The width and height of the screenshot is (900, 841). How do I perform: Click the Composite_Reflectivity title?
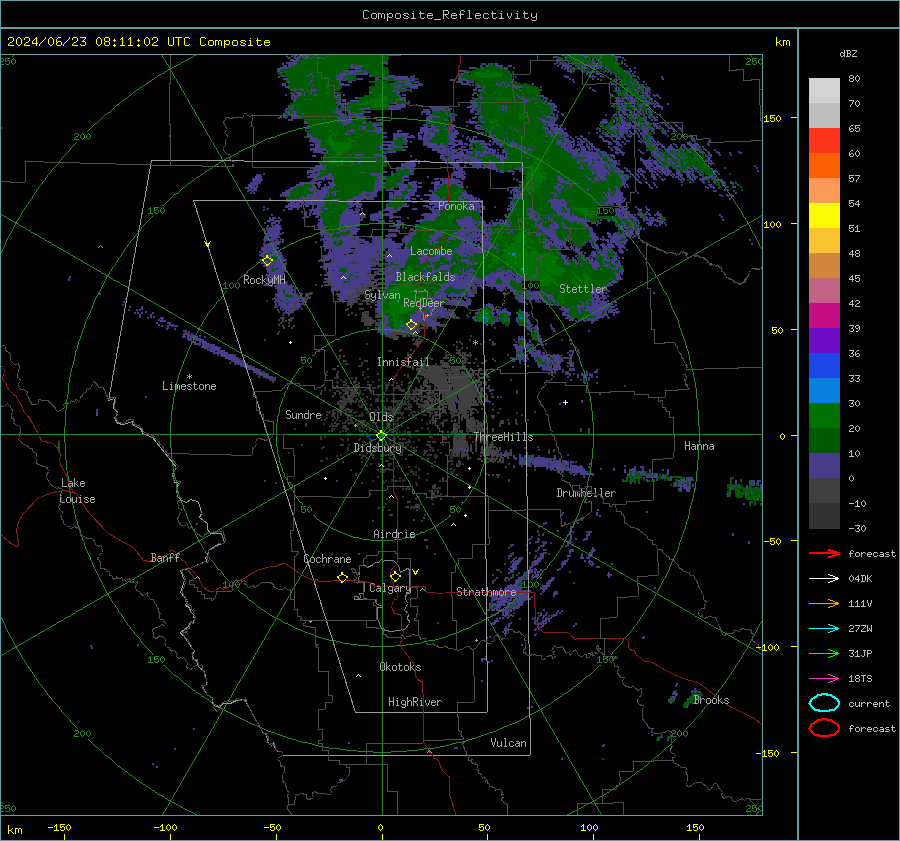coord(449,15)
